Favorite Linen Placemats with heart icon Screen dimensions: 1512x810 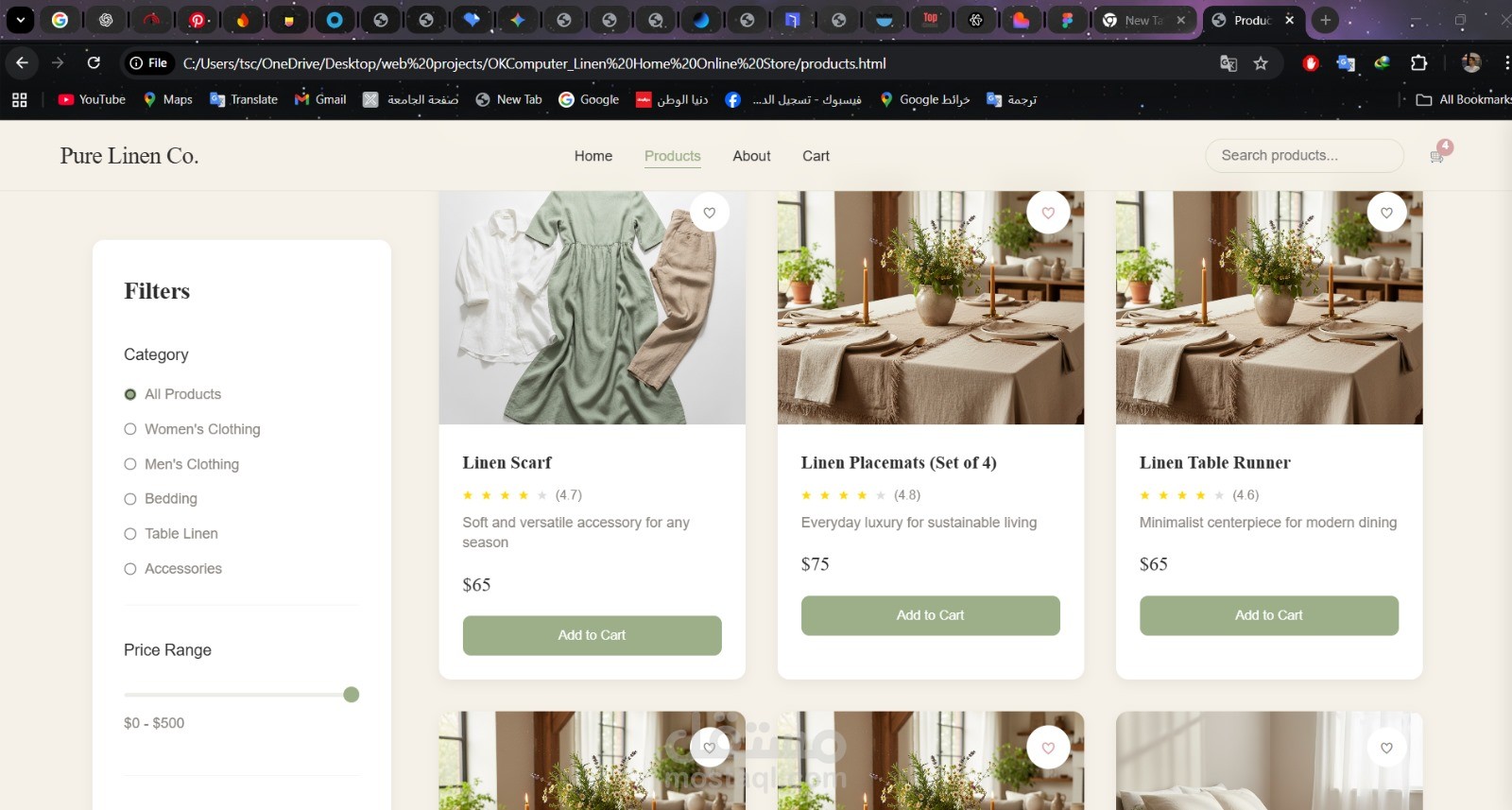coord(1048,213)
